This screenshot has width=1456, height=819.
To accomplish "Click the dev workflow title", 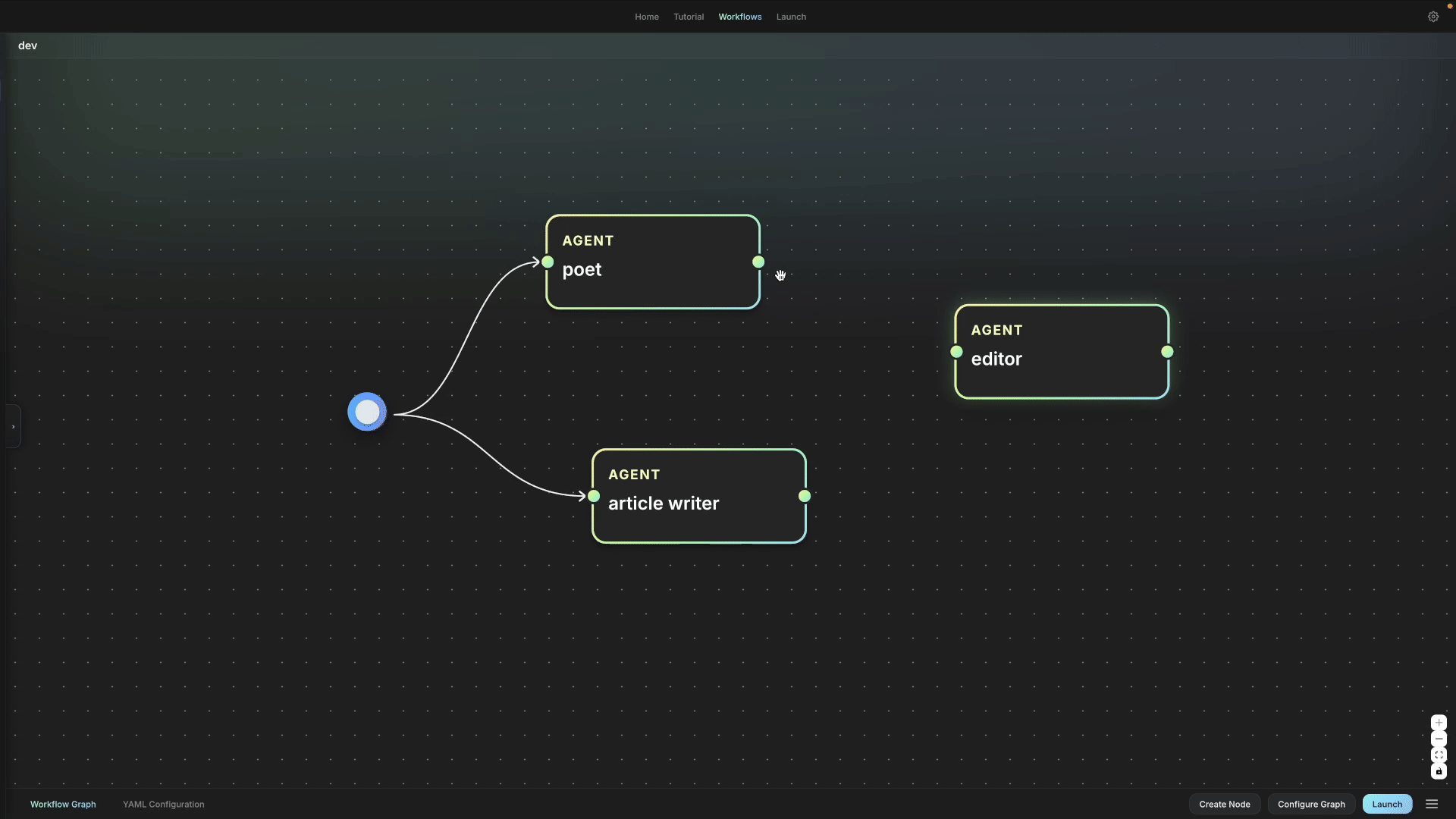I will (28, 45).
